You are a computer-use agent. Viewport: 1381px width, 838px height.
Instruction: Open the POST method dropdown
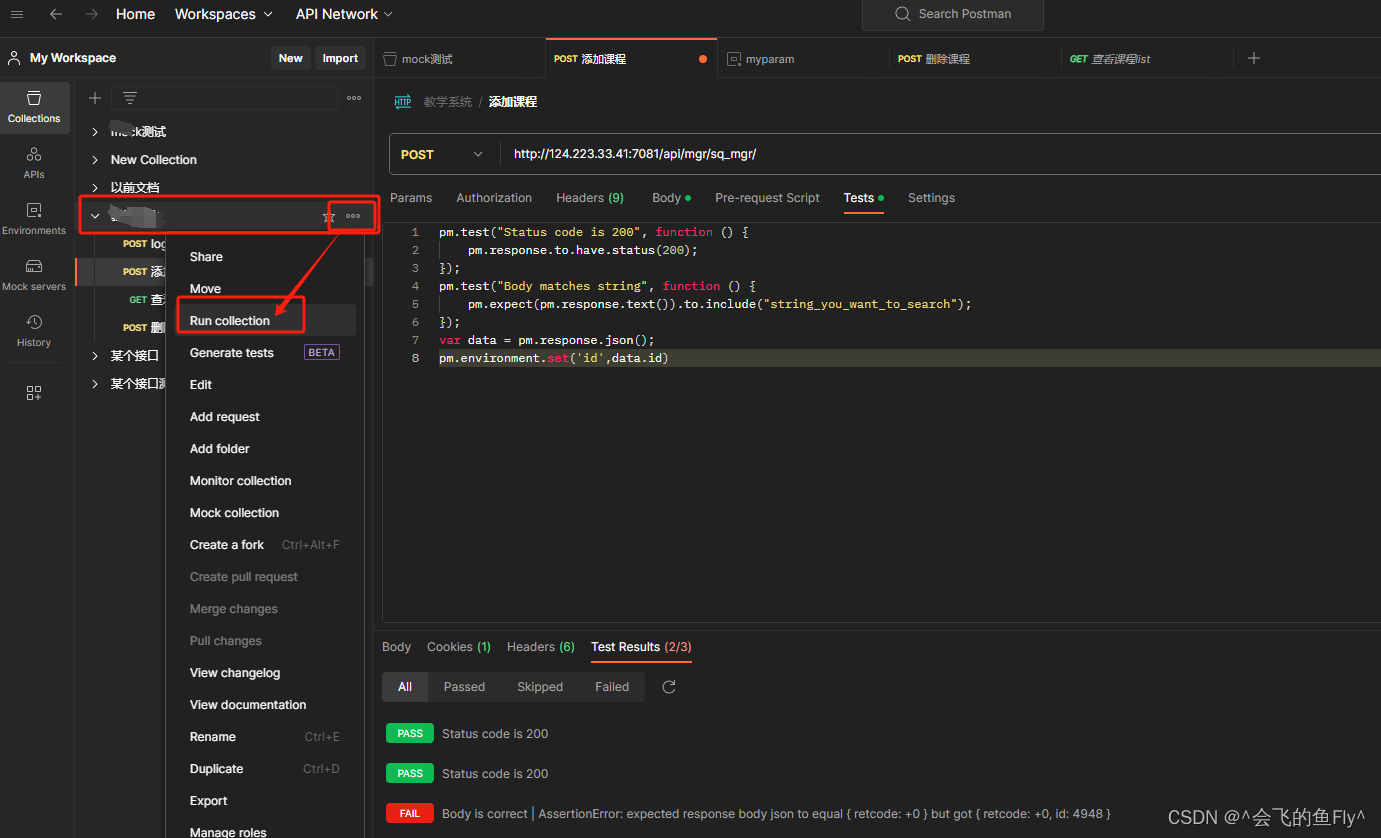(x=442, y=154)
